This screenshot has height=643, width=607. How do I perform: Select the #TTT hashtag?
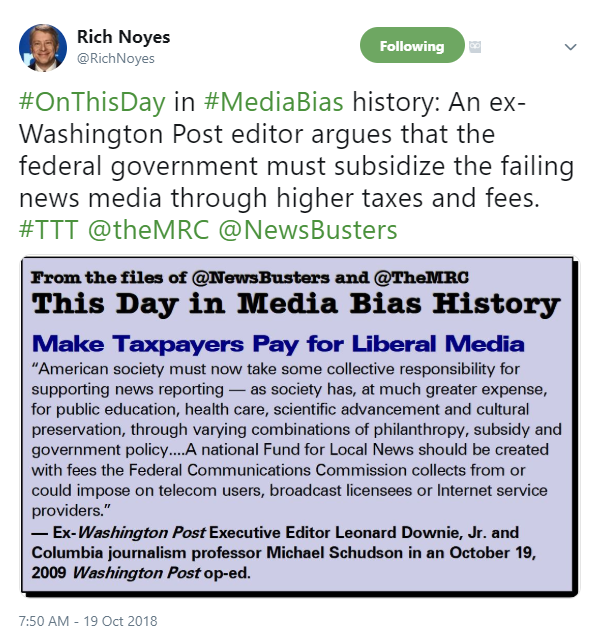click(48, 230)
